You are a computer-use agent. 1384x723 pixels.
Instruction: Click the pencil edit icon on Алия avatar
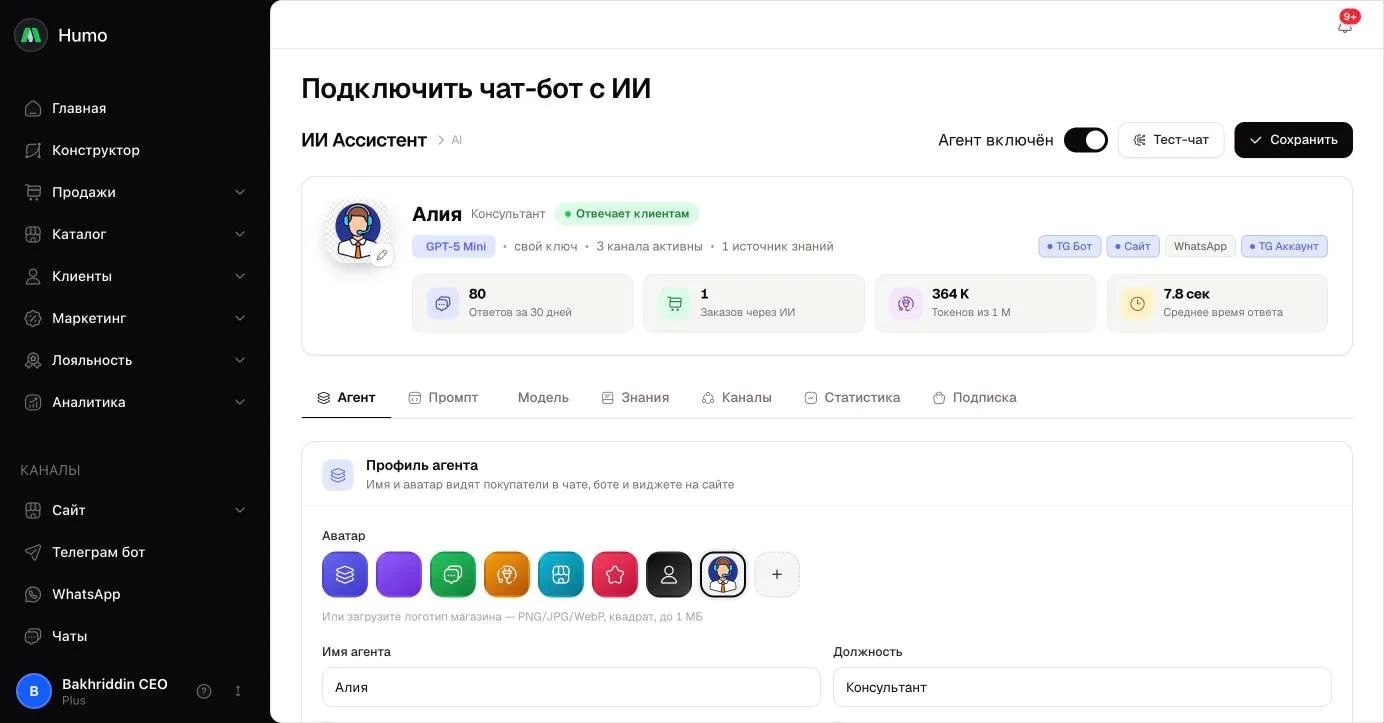pyautogui.click(x=382, y=255)
